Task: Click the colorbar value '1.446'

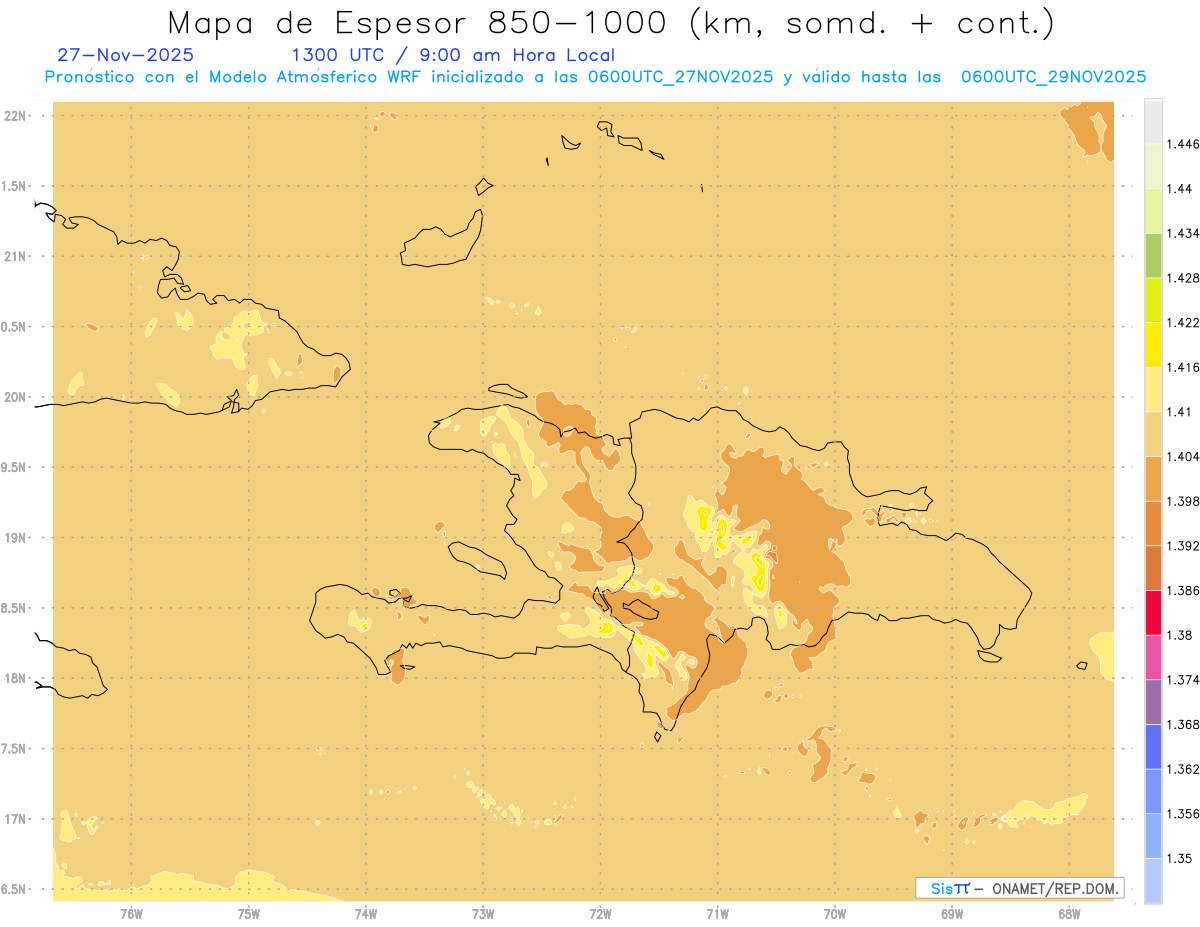Action: 1183,144
